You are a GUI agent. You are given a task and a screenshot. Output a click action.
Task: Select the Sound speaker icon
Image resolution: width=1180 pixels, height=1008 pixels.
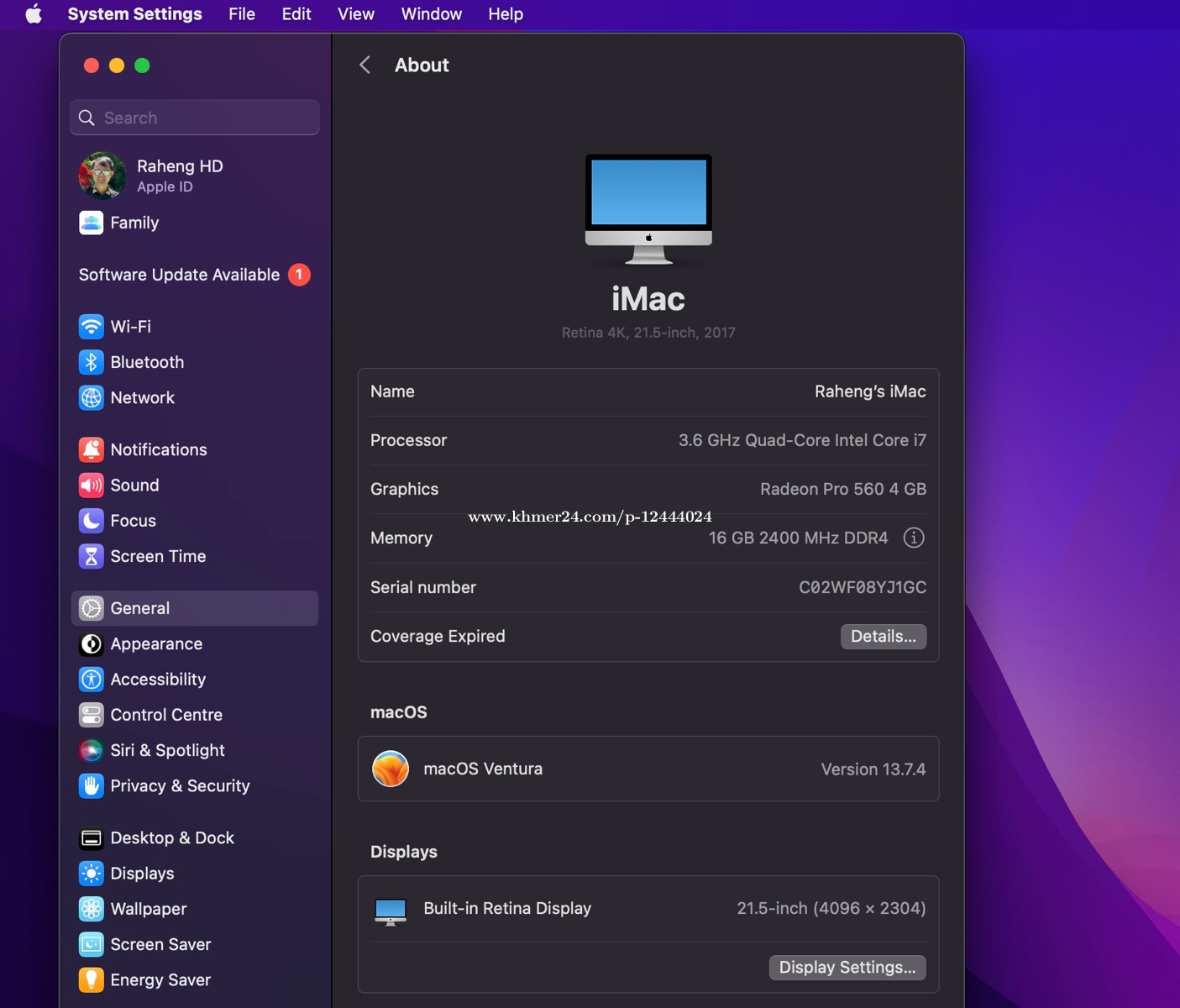point(91,485)
